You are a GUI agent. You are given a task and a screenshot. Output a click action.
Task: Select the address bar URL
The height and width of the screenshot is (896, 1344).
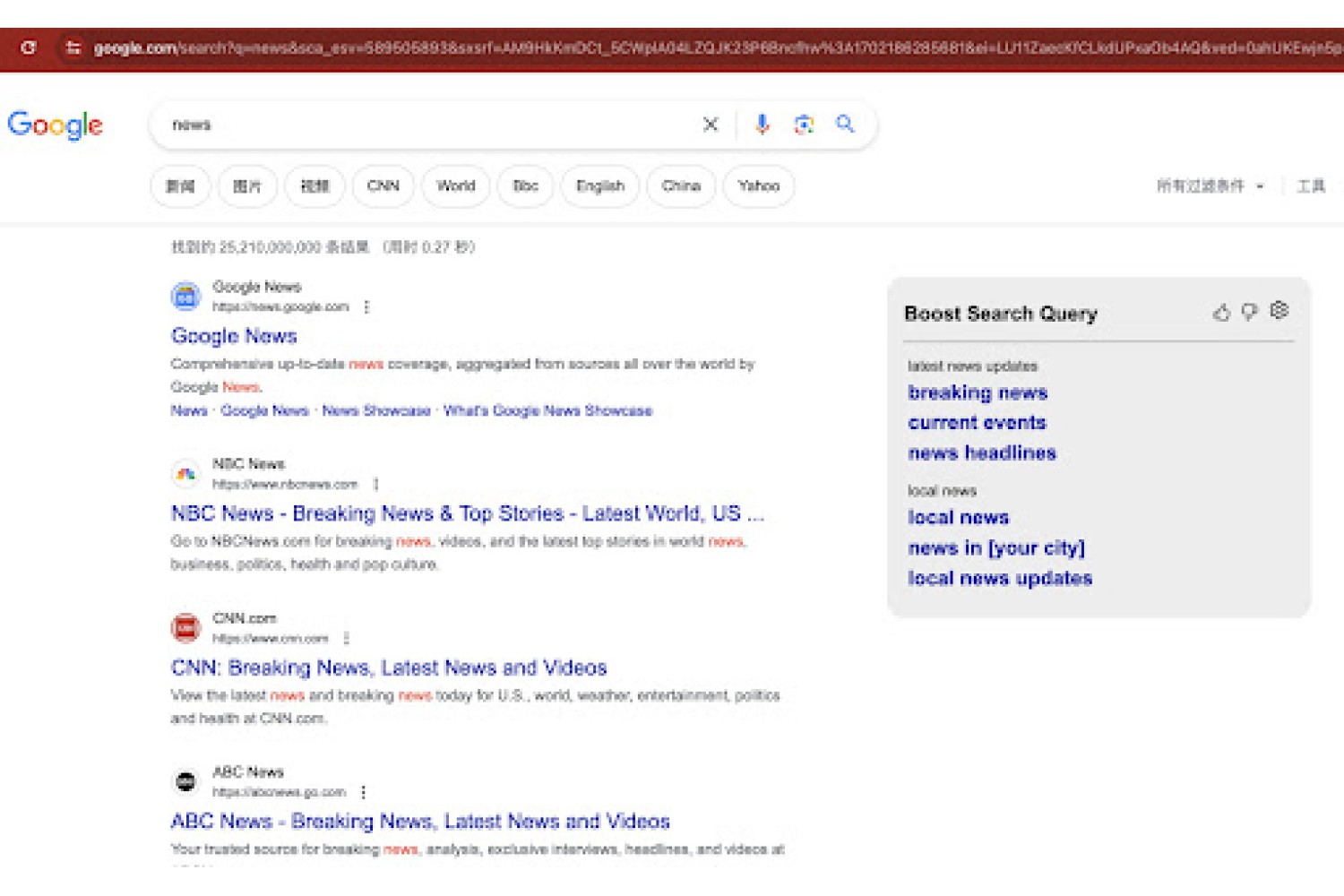click(717, 48)
